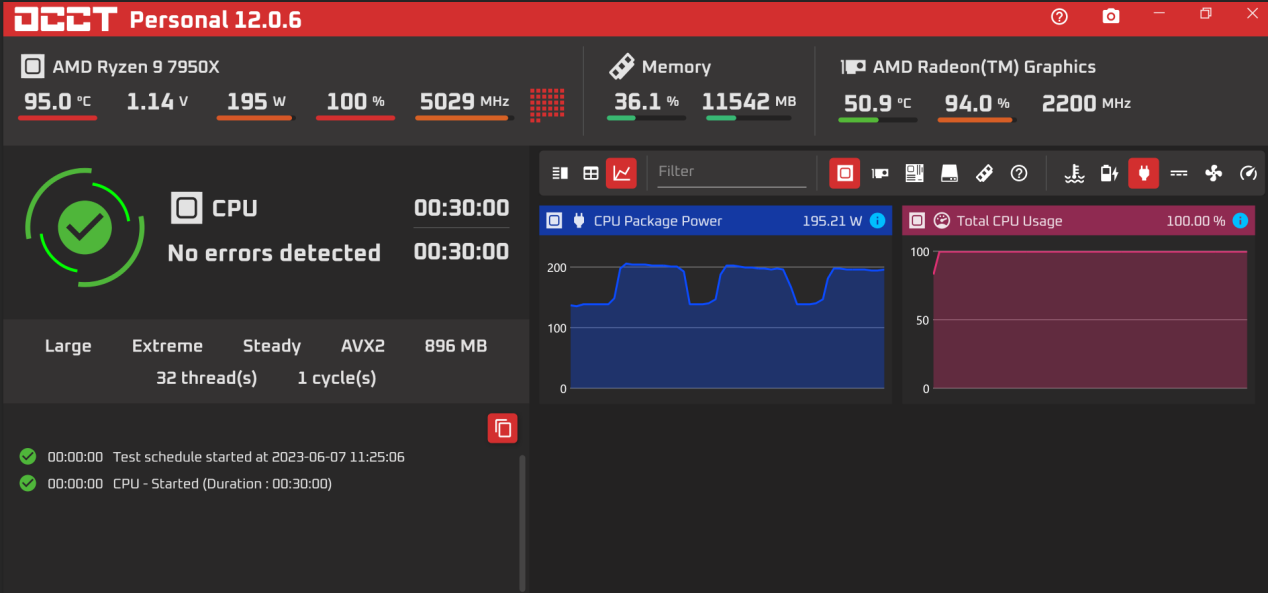Image resolution: width=1268 pixels, height=593 pixels.
Task: Toggle the voltage battery sensor filter
Action: (x=1109, y=173)
